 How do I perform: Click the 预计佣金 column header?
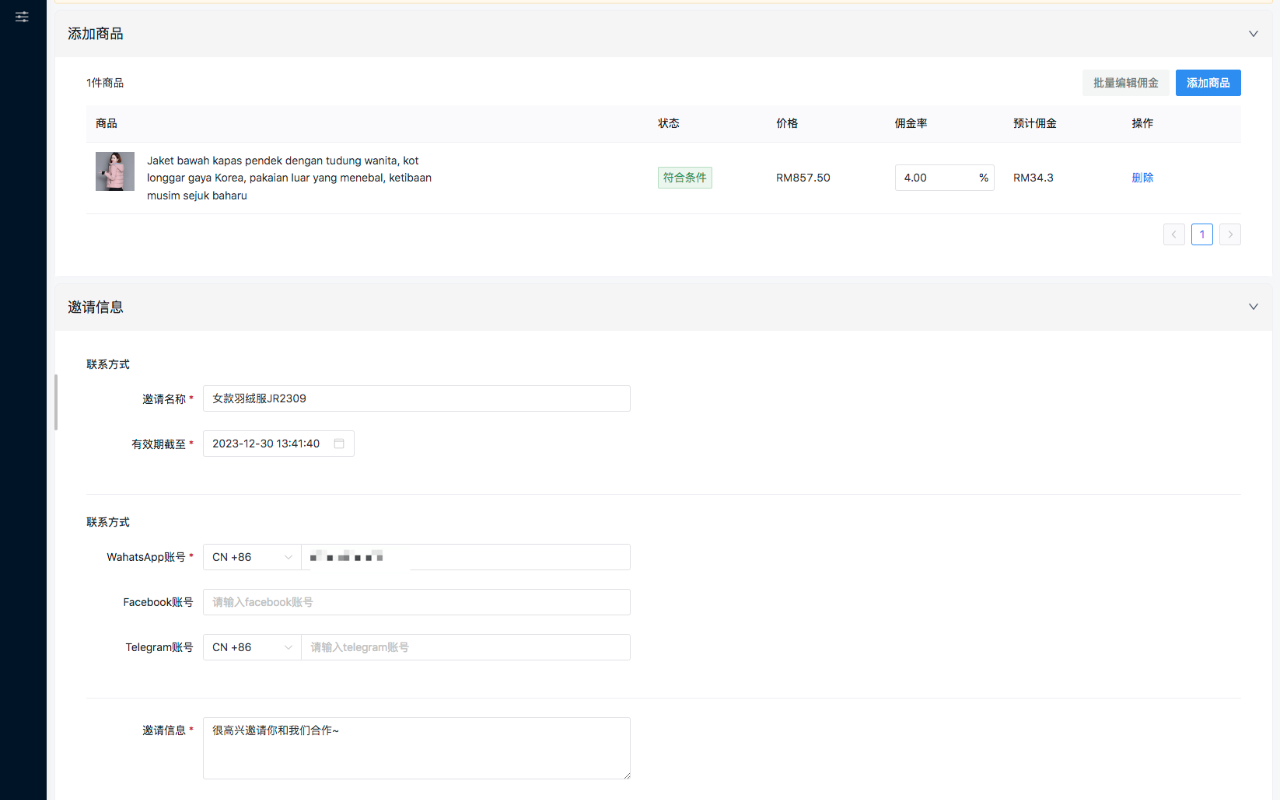[1035, 124]
